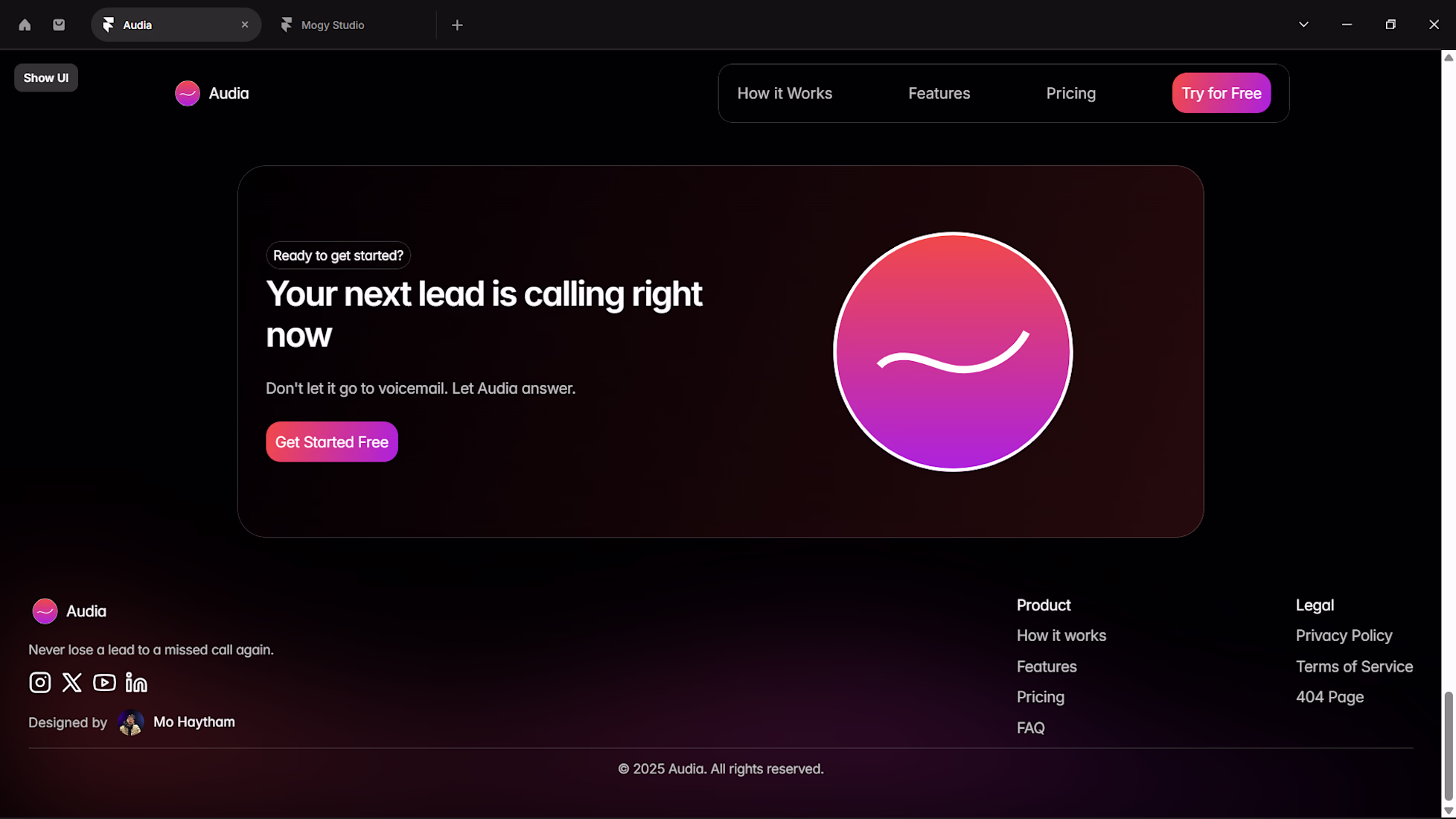Open the Privacy Policy footer link
Viewport: 1456px width, 819px height.
click(x=1344, y=636)
